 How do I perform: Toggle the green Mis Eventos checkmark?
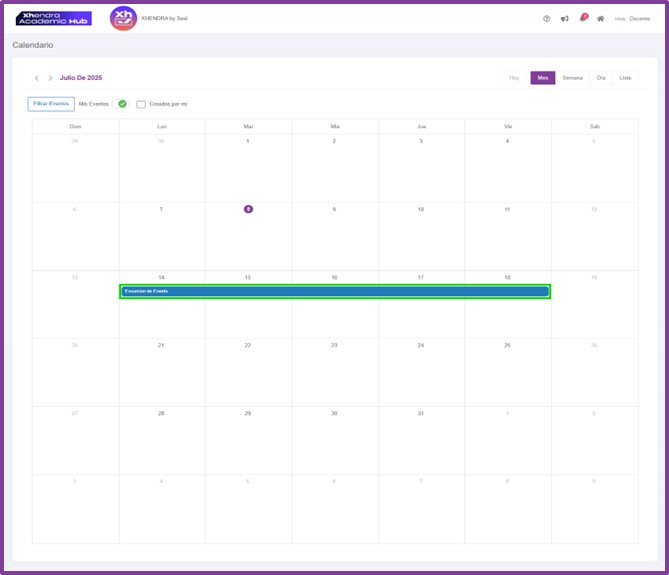(x=122, y=104)
